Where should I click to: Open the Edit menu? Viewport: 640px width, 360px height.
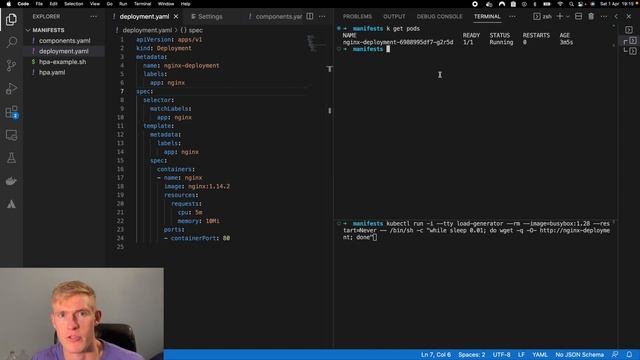tap(53, 4)
